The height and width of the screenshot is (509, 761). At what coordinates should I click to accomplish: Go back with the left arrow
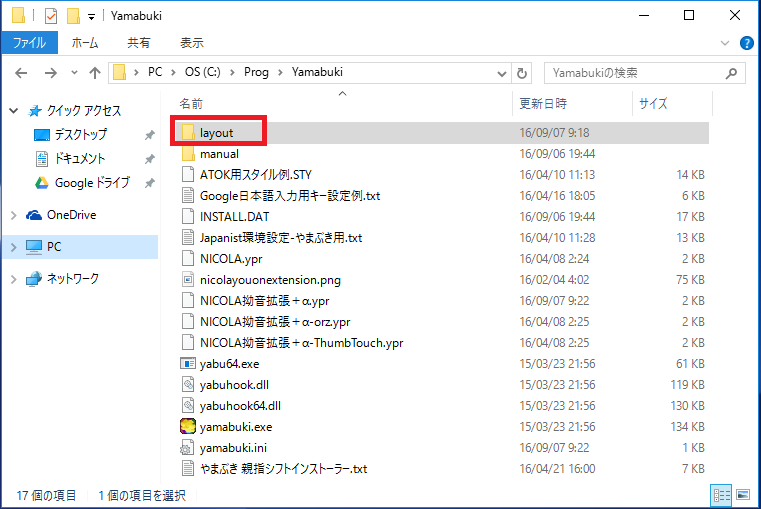[x=21, y=73]
